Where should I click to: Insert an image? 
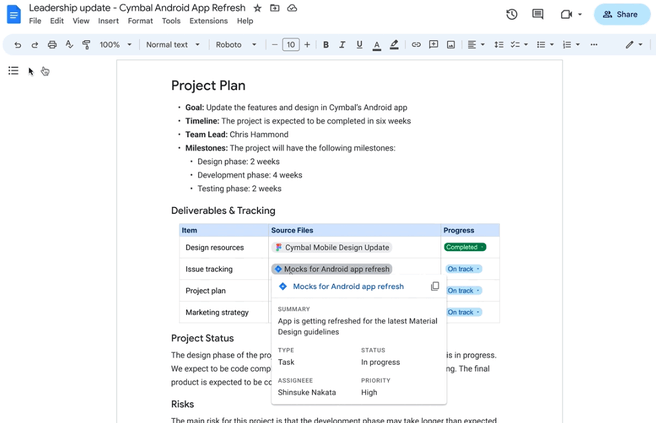451,45
